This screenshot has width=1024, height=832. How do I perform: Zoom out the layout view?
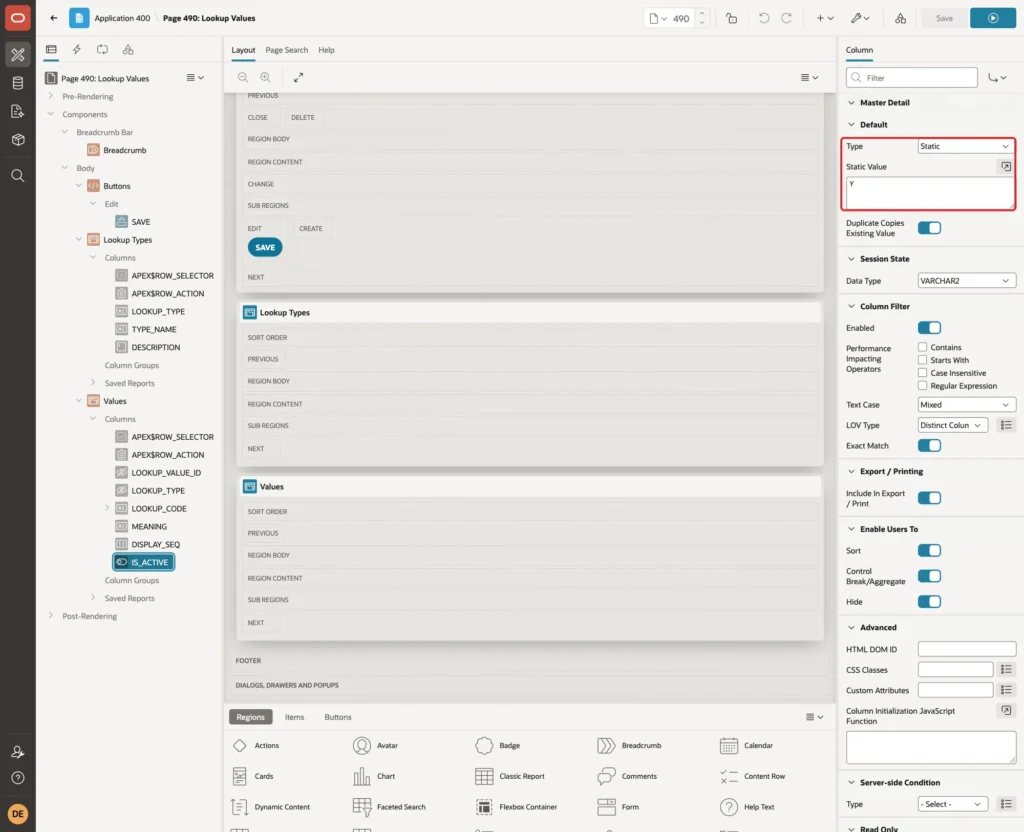(x=243, y=78)
